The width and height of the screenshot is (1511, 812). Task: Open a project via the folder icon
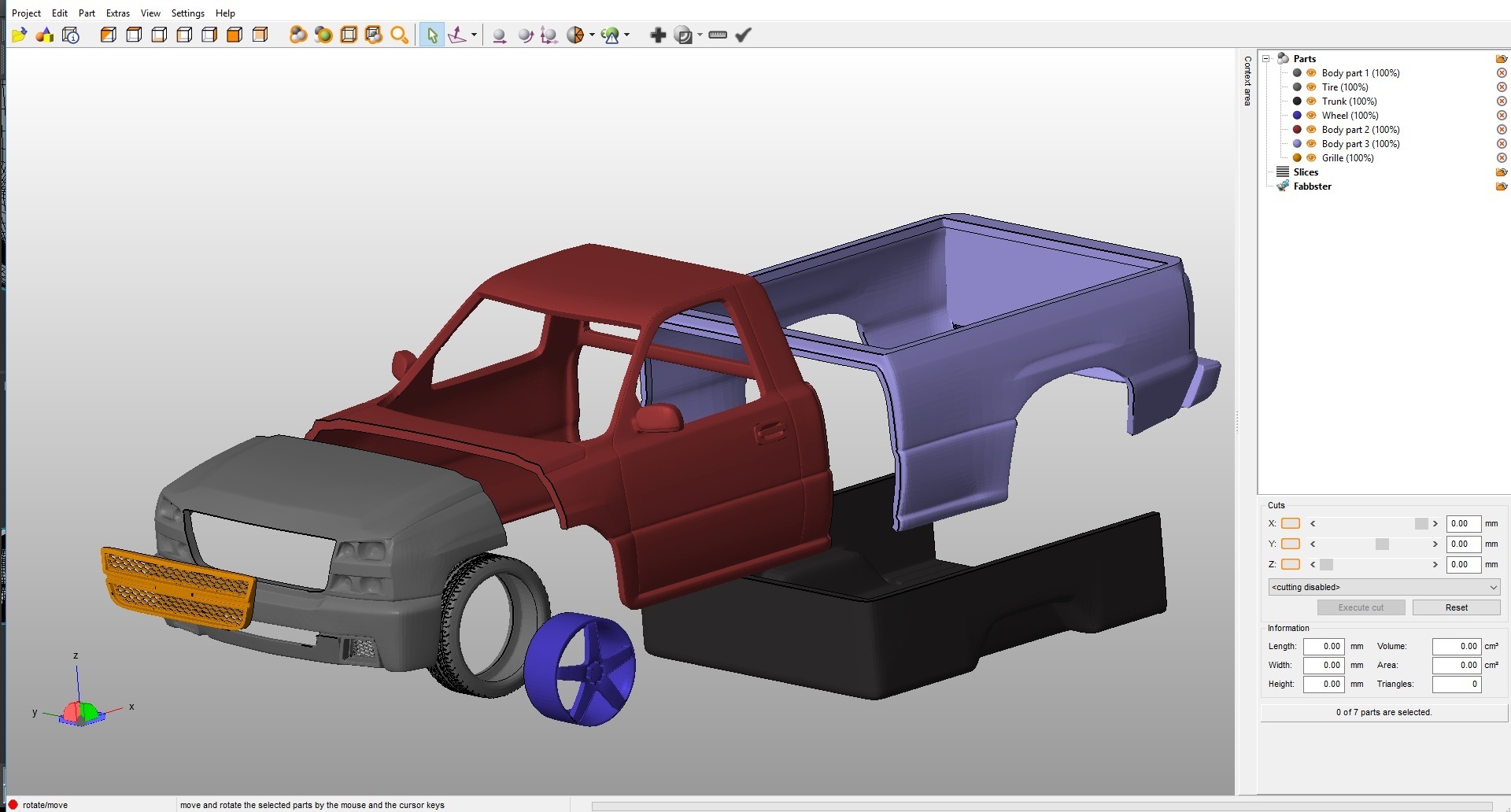(x=20, y=35)
